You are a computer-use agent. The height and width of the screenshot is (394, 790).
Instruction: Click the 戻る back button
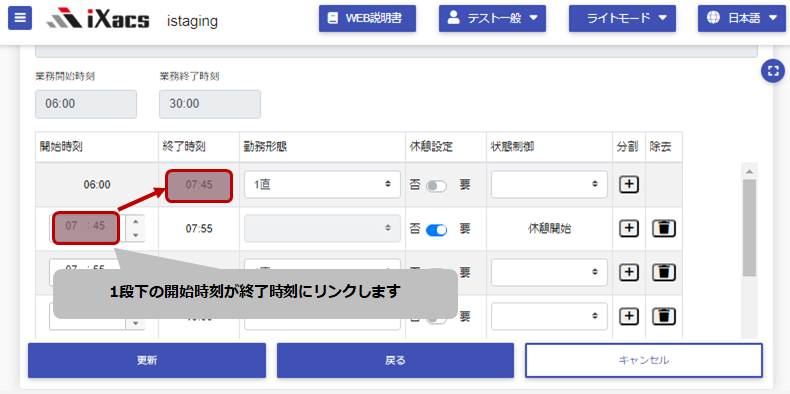pos(395,360)
